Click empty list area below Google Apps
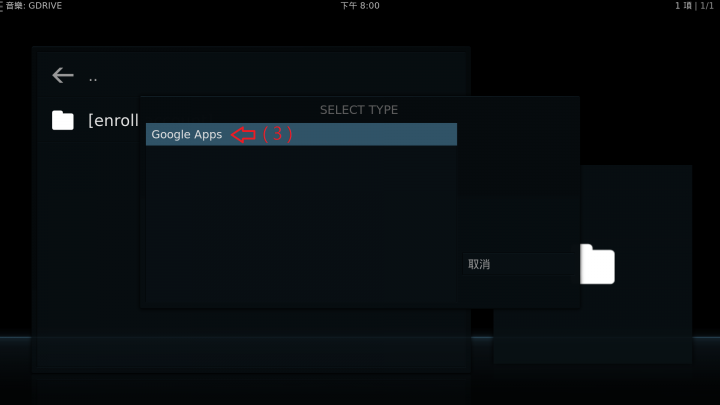The width and height of the screenshot is (720, 405). [x=301, y=225]
